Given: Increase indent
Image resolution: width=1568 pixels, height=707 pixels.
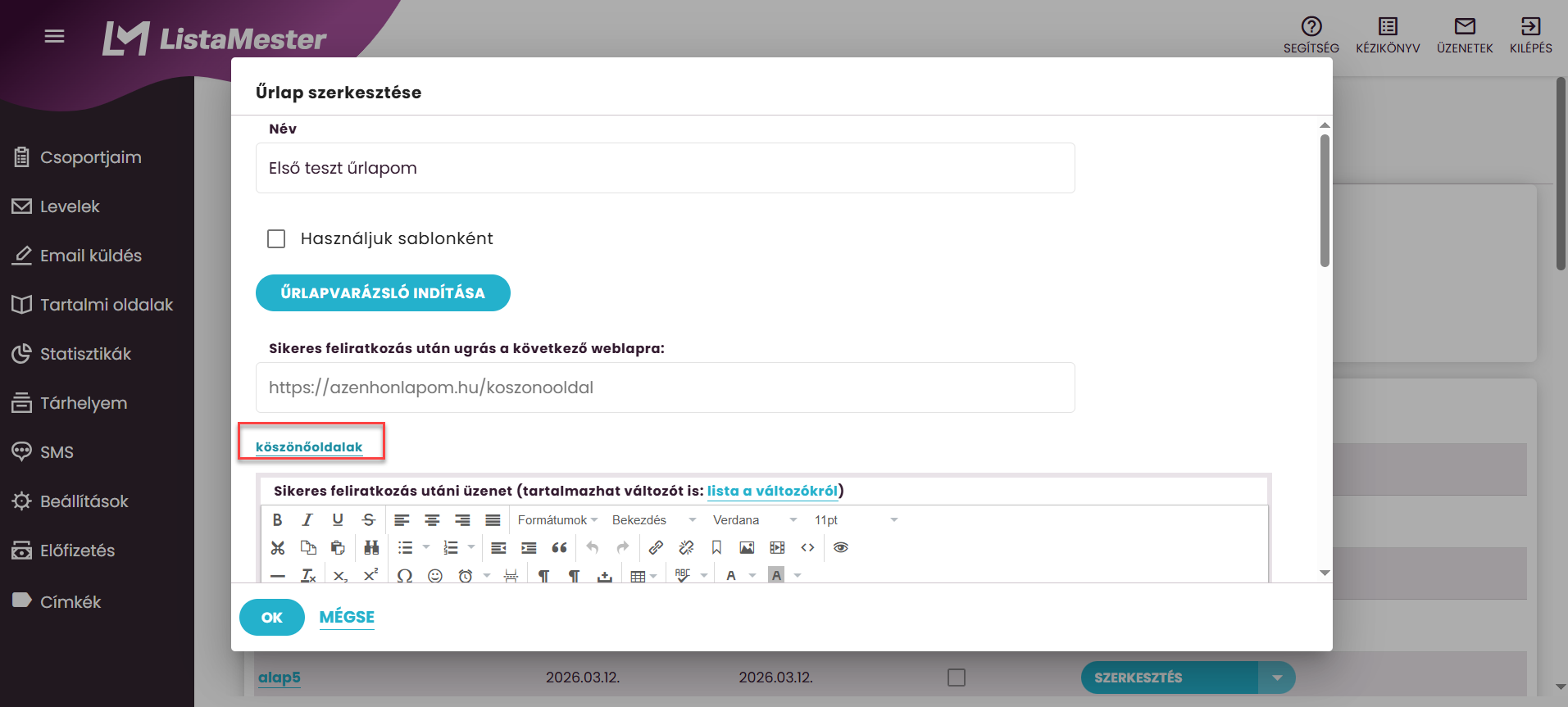Looking at the screenshot, I should coord(529,548).
